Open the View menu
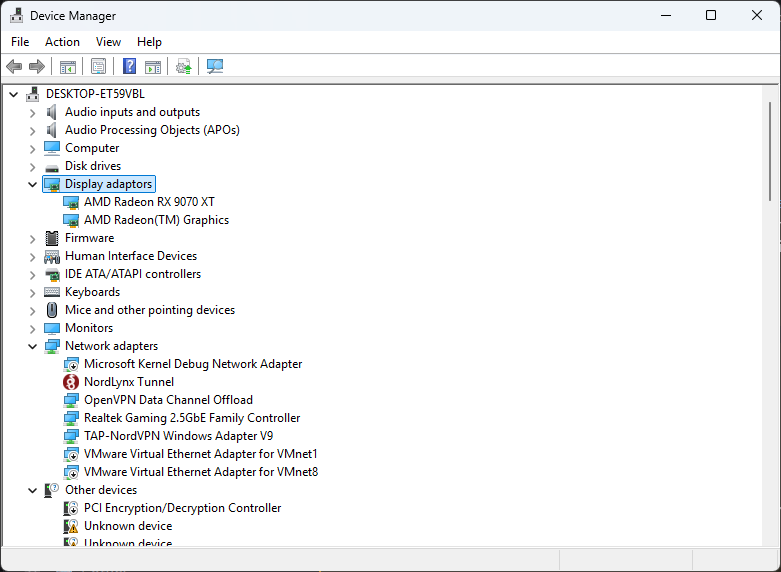This screenshot has height=572, width=781. [108, 42]
